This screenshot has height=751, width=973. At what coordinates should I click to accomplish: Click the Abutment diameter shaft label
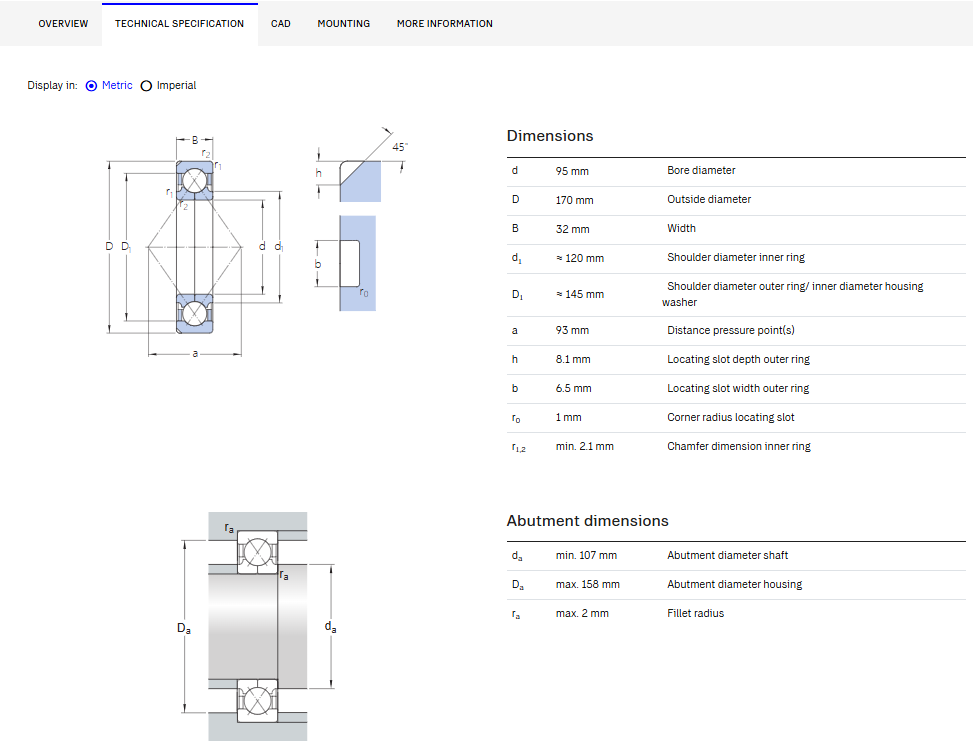tap(728, 555)
